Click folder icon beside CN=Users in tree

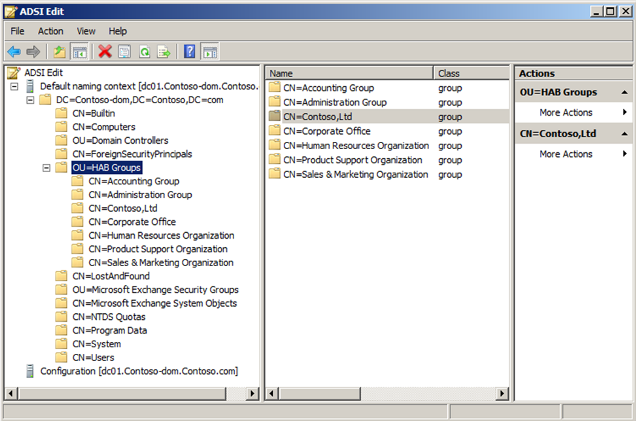click(61, 357)
